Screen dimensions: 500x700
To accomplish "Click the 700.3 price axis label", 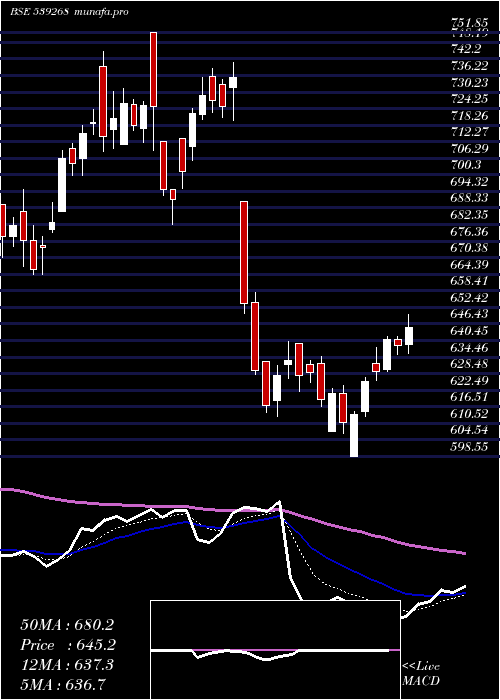I will pos(468,165).
